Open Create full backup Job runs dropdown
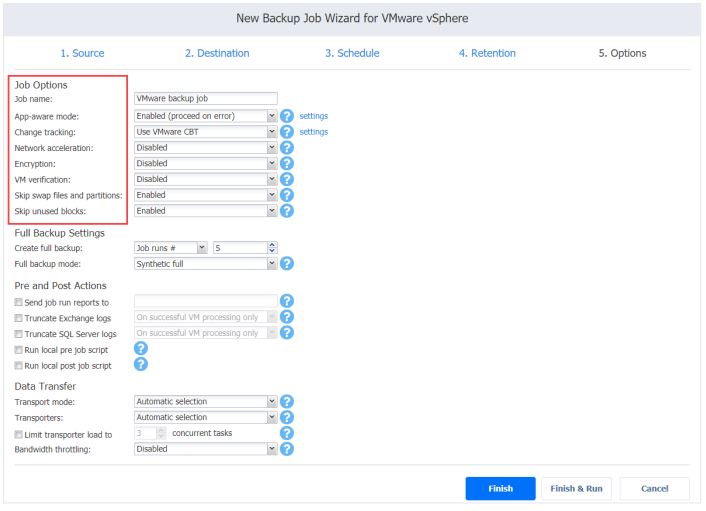This screenshot has height=511, width=706. point(171,248)
